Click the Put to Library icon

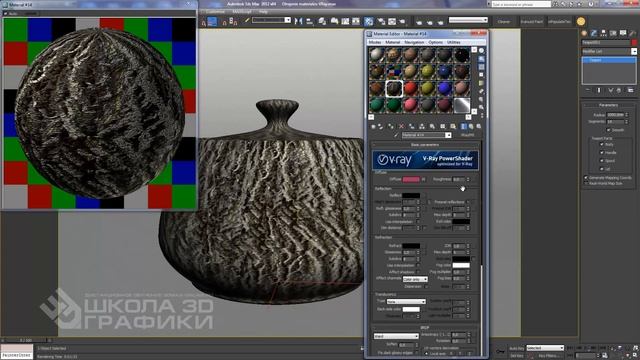tap(432, 127)
